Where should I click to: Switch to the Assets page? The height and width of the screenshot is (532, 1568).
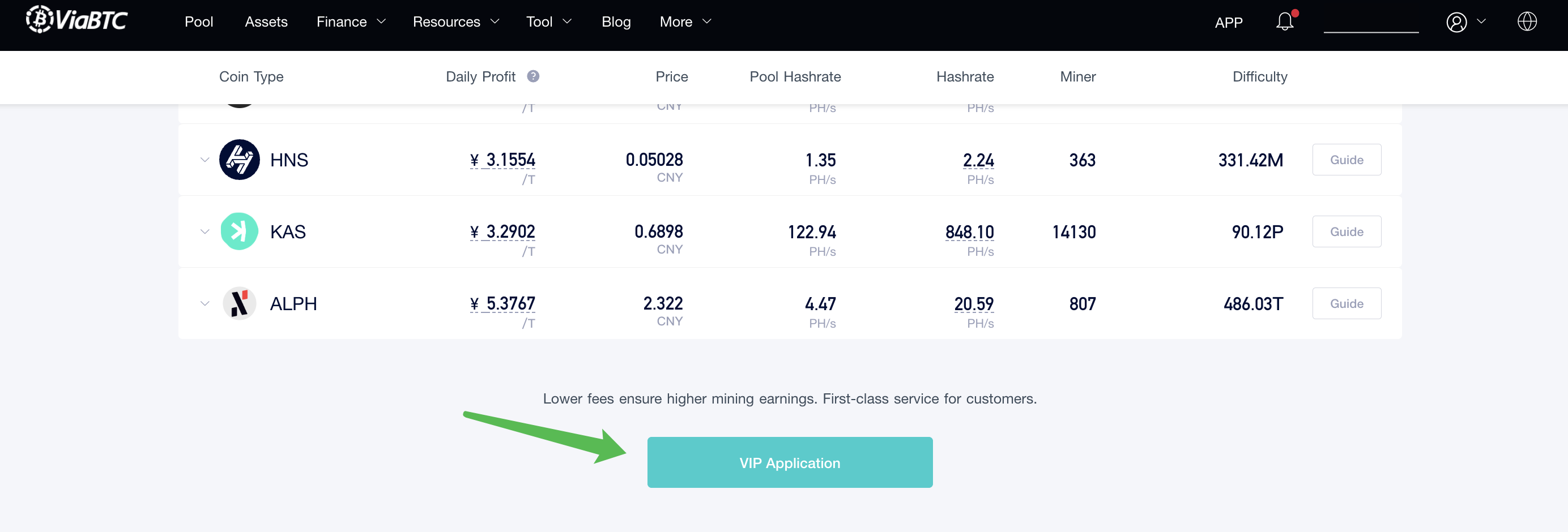[x=266, y=22]
